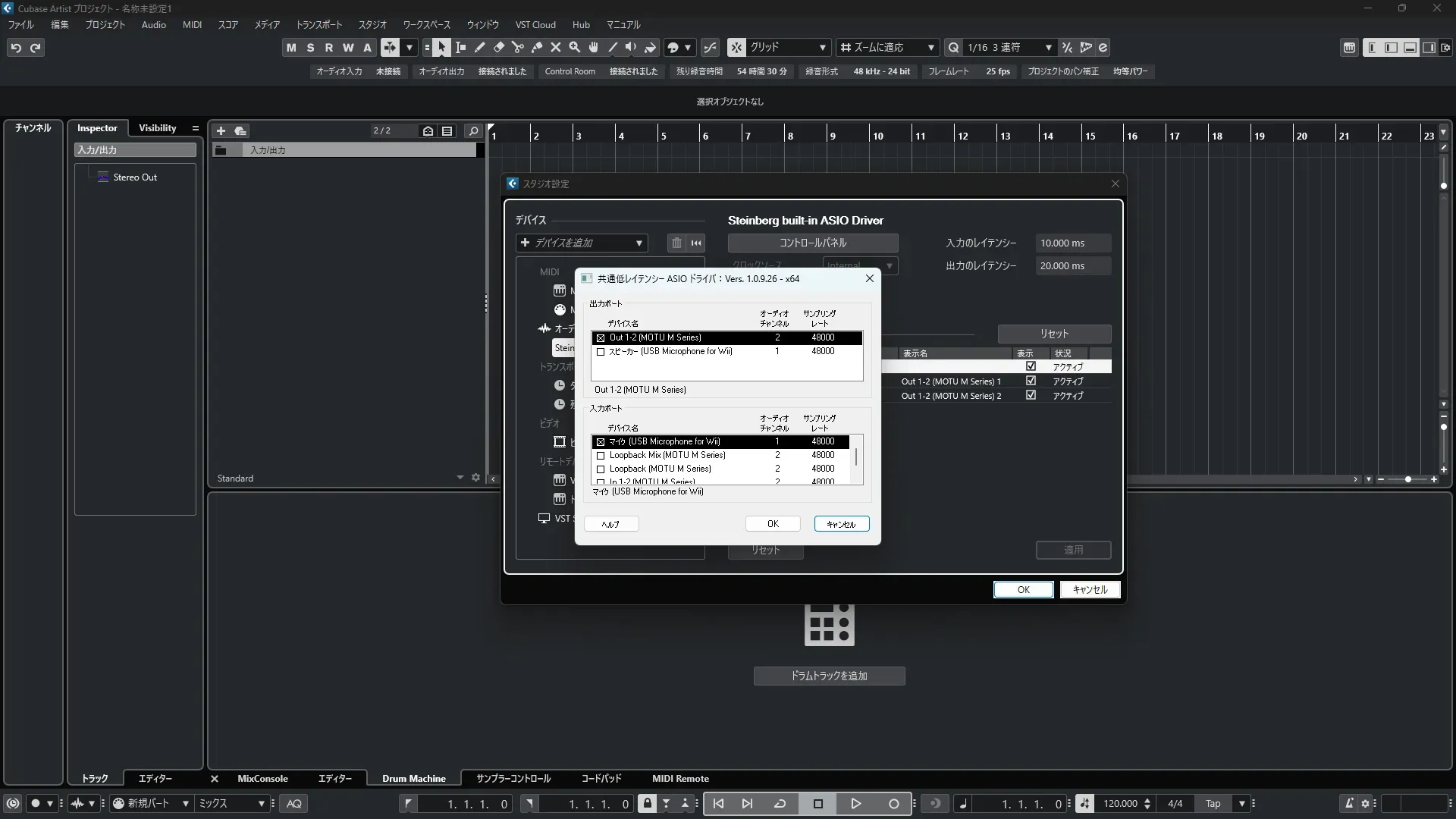This screenshot has width=1456, height=819.
Task: Expand the 1/16 quantize preset dropdown
Action: [1048, 47]
